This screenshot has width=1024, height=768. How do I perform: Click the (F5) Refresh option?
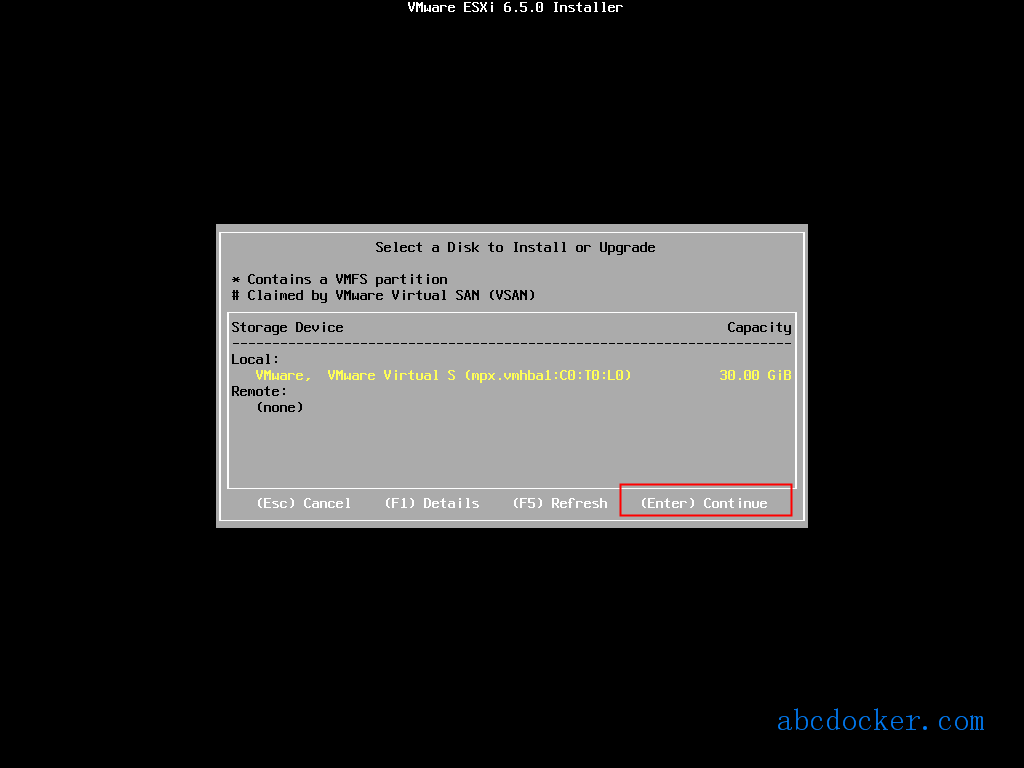560,503
